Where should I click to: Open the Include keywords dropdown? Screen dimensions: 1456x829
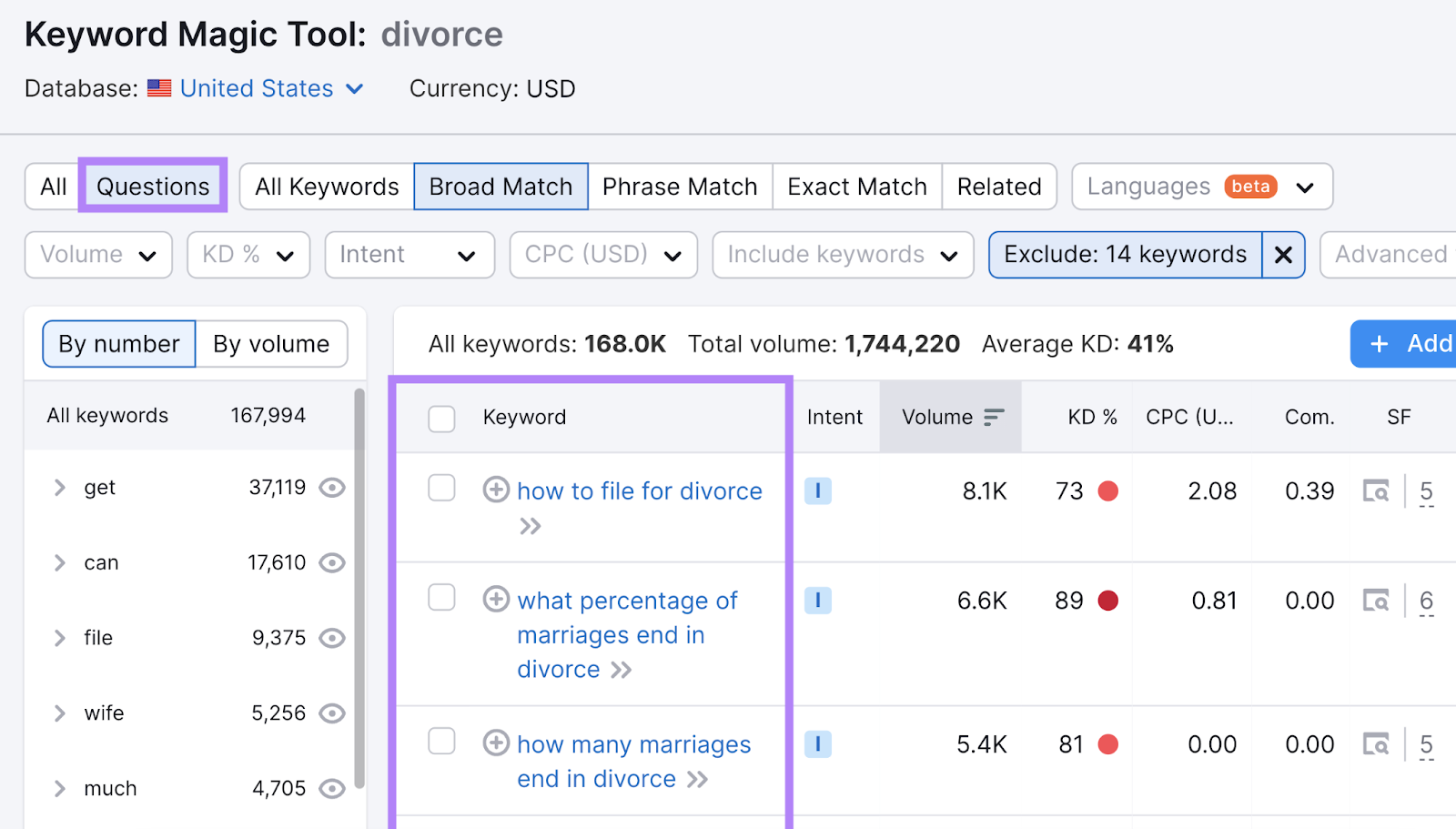(843, 255)
